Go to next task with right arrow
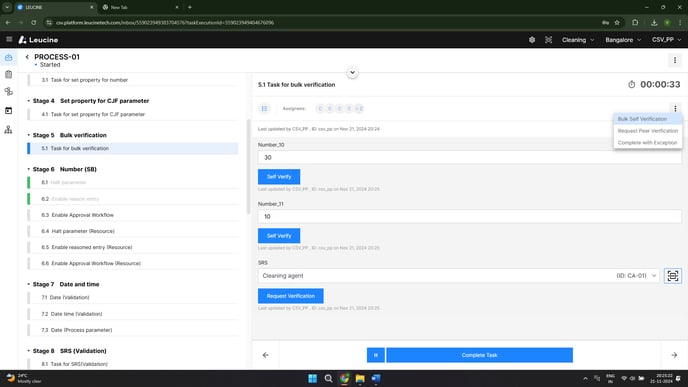Viewport: 688px width, 387px height. tap(674, 355)
